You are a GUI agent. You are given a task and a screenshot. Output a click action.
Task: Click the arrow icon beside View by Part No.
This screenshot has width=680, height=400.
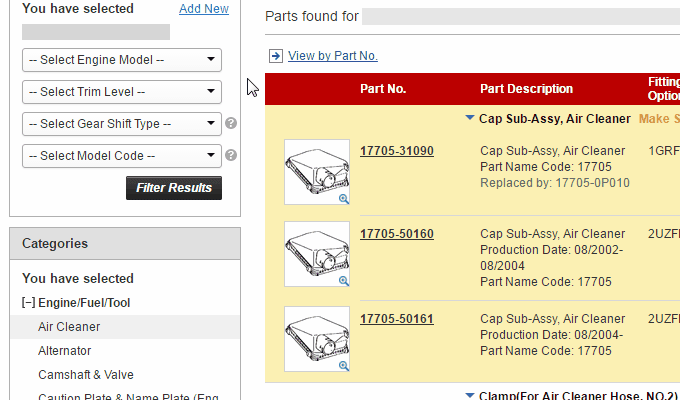point(275,56)
